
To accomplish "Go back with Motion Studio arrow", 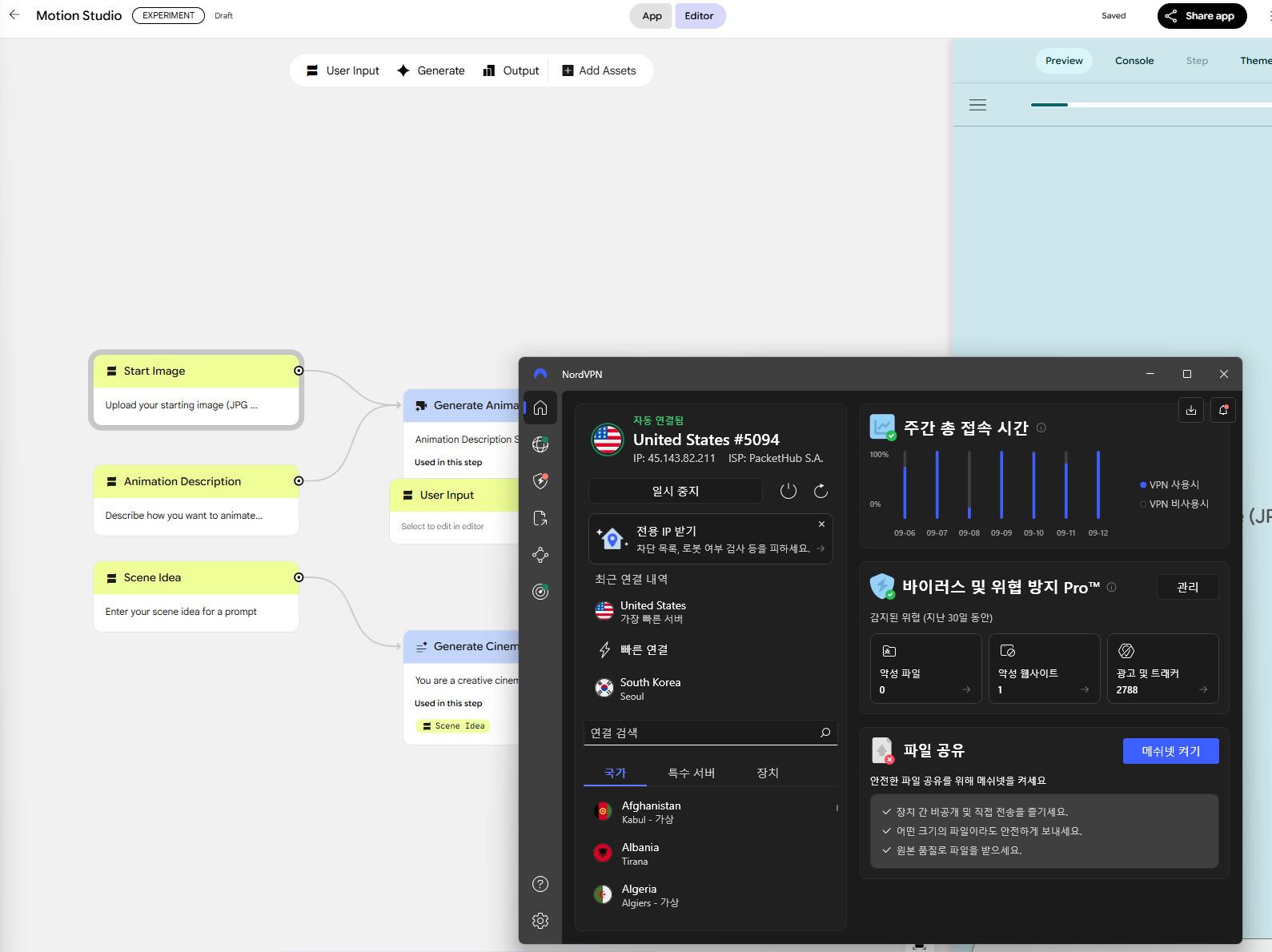I will [14, 15].
